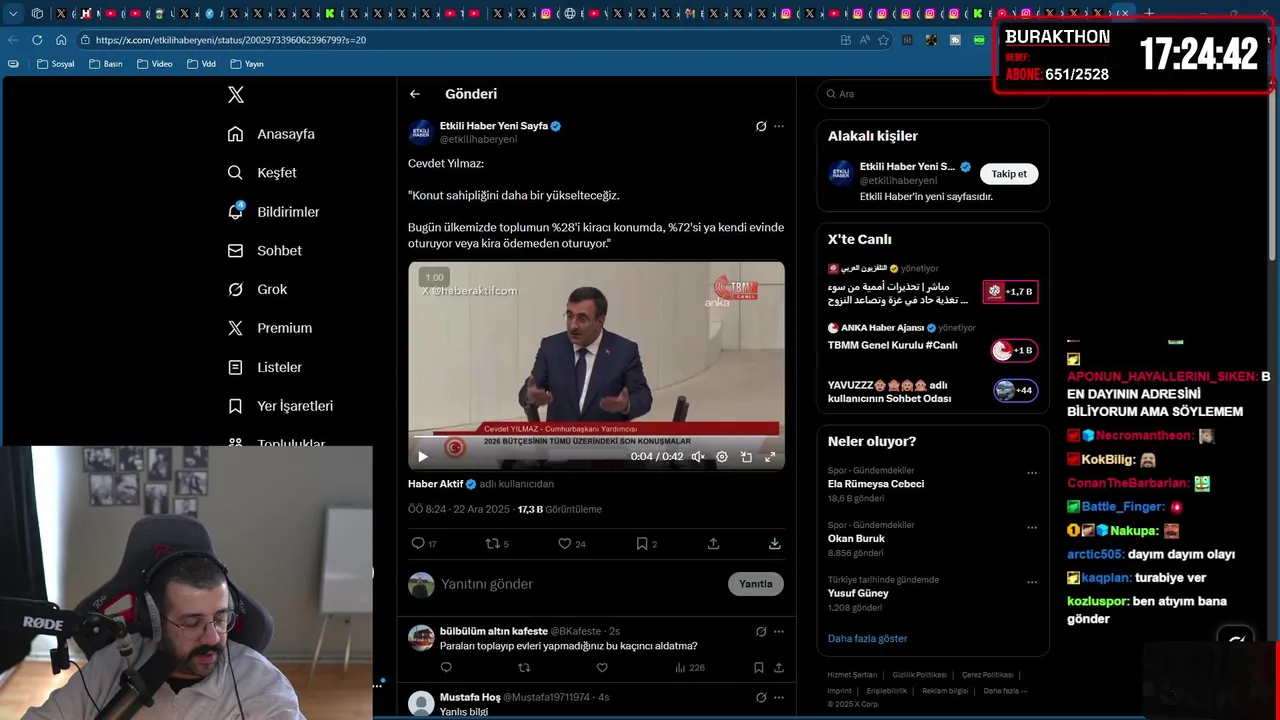Screen dimensions: 1280x720
Task: View analytics 226 on bülbülüm comment
Action: [x=690, y=668]
